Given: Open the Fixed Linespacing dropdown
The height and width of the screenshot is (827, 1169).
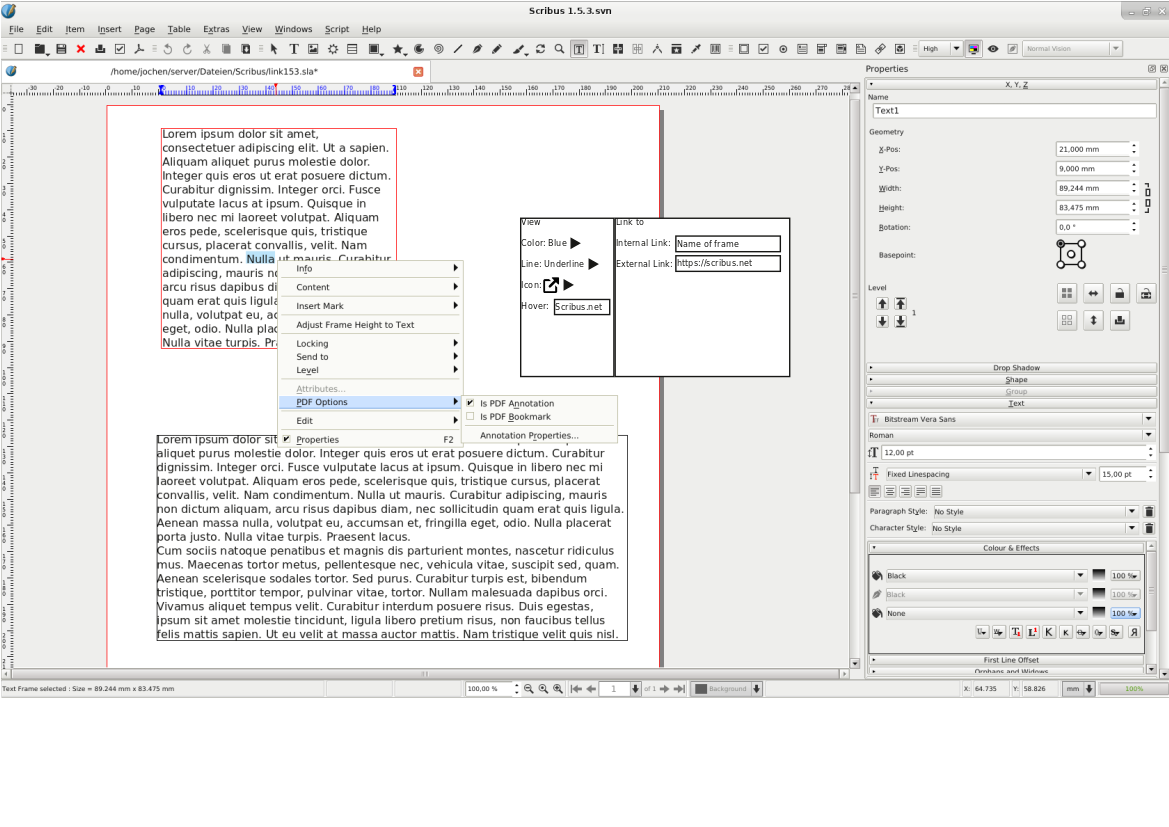Looking at the screenshot, I should [1088, 474].
